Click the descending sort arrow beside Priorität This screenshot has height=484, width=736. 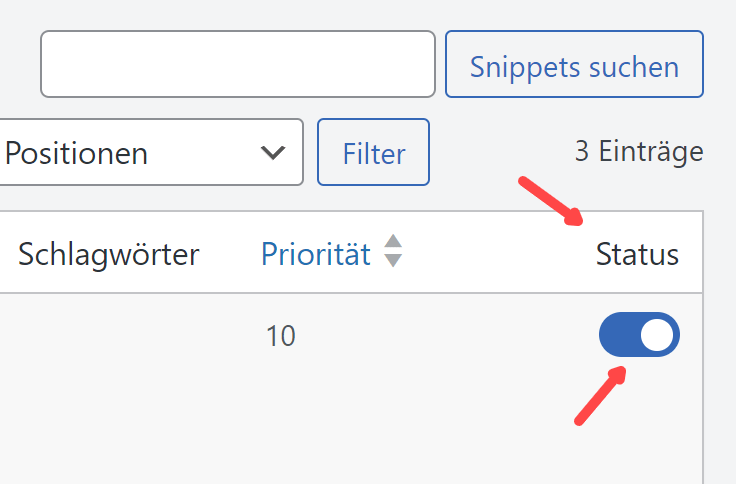click(x=393, y=260)
